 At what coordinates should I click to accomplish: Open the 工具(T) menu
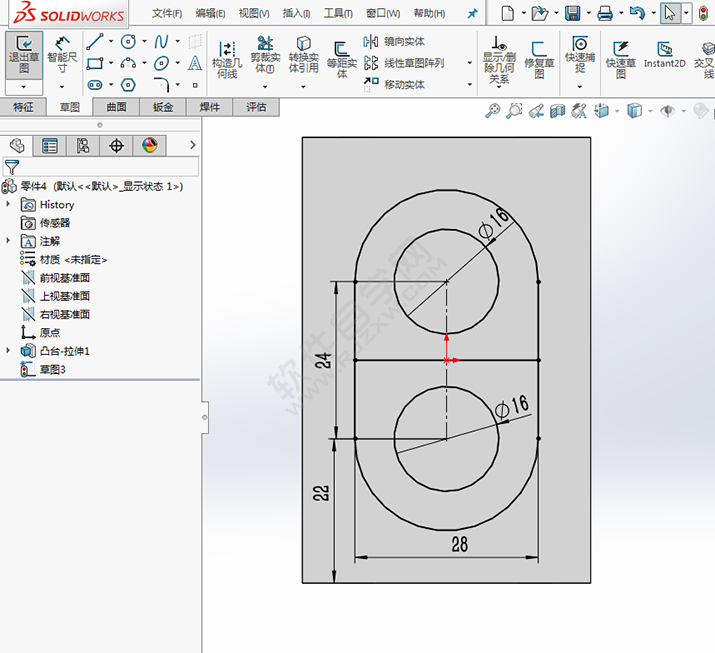click(338, 13)
